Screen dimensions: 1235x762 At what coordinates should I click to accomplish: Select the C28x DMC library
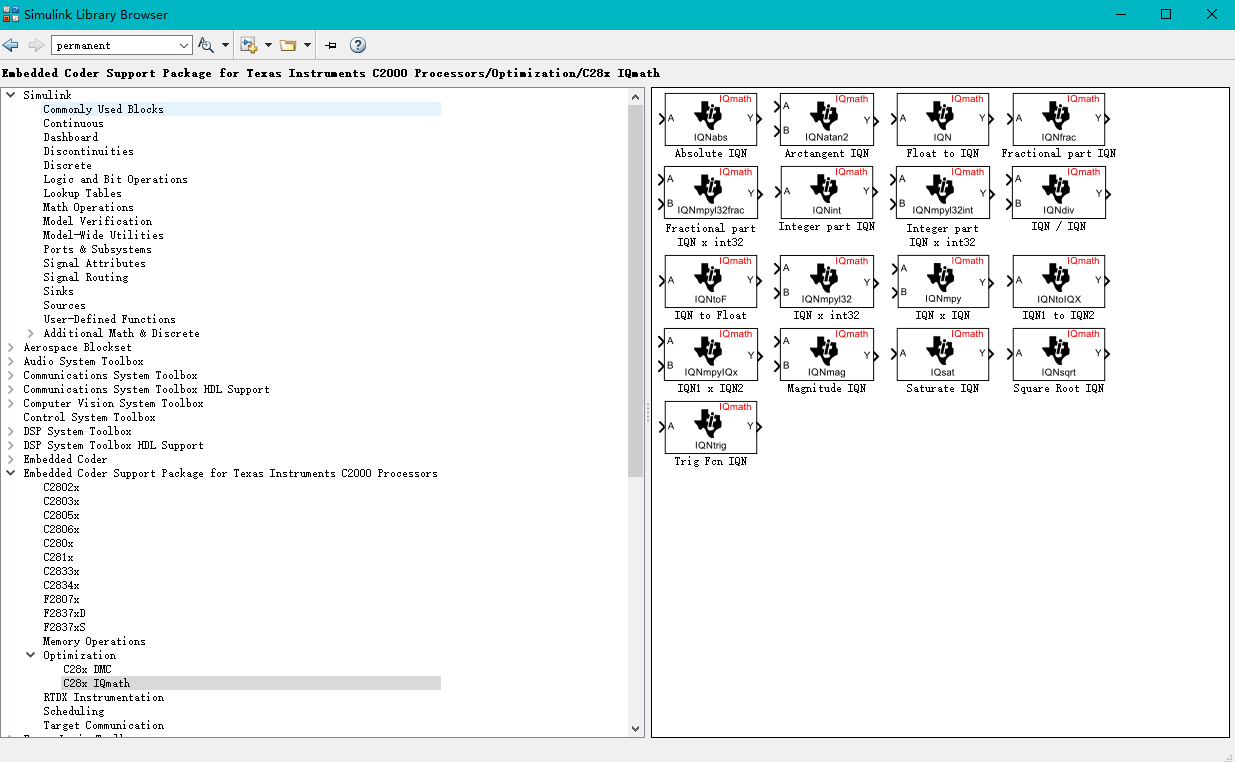tap(87, 669)
